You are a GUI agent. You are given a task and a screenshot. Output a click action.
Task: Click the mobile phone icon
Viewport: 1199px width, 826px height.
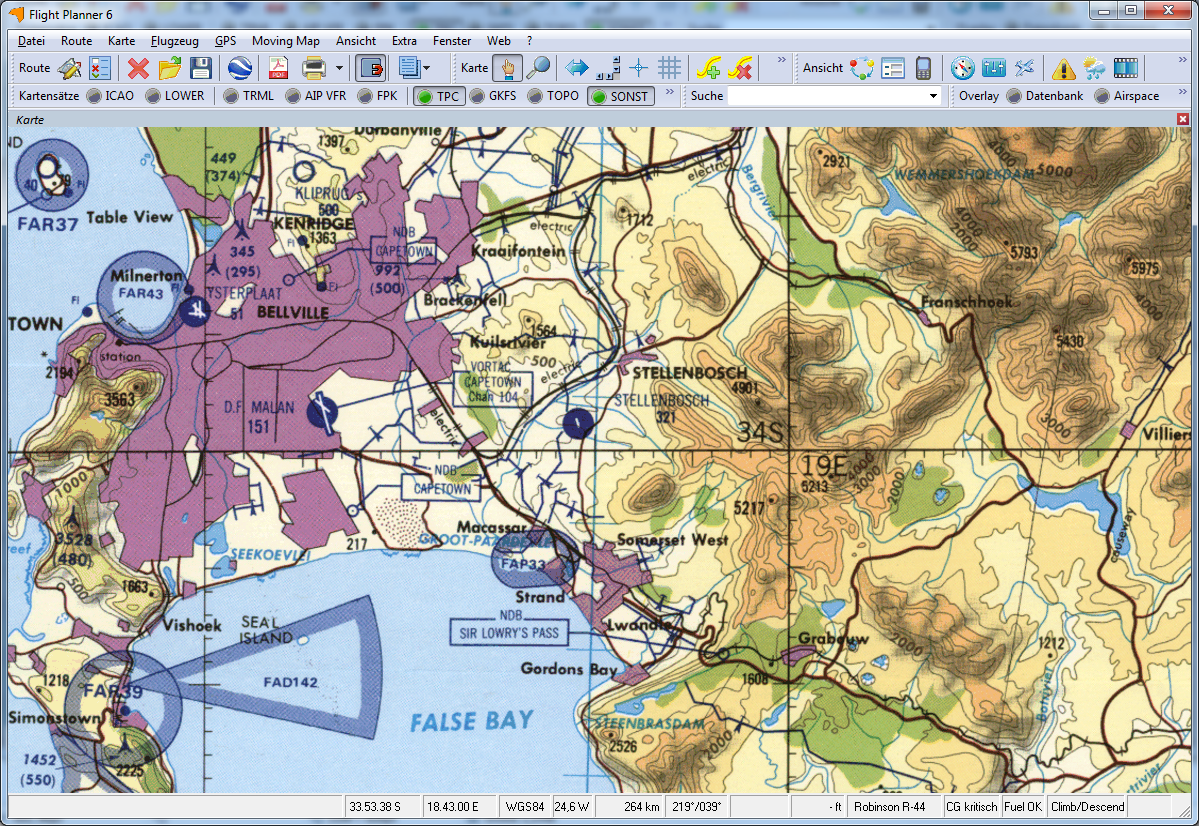[x=923, y=68]
